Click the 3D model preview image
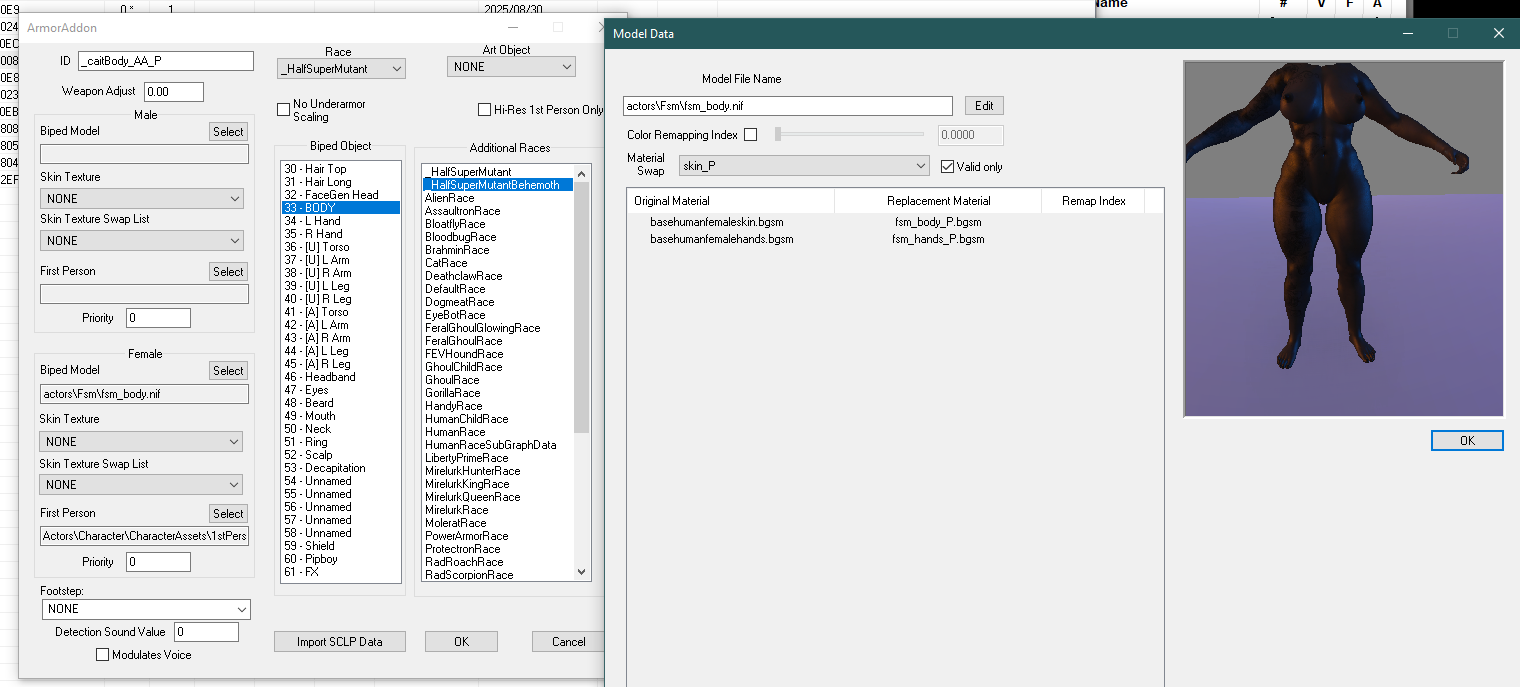This screenshot has height=687, width=1520. click(x=1343, y=239)
